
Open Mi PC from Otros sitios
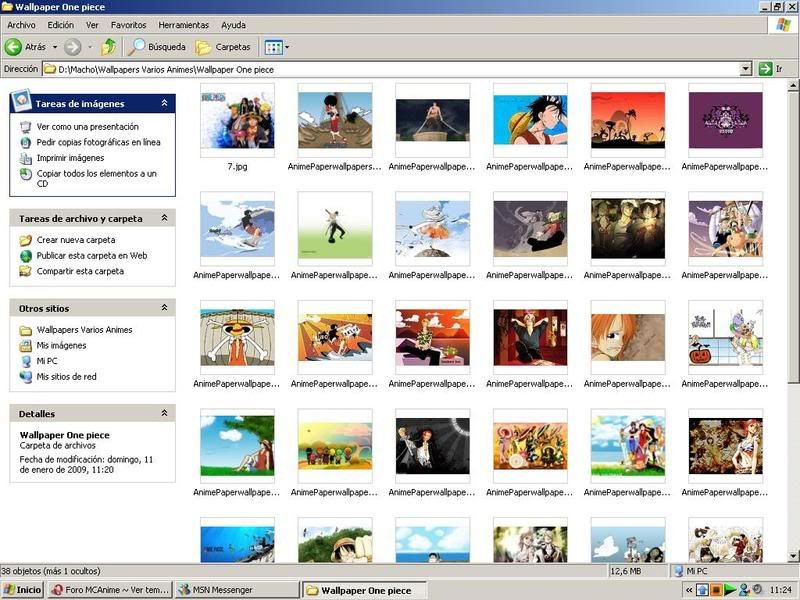47,361
